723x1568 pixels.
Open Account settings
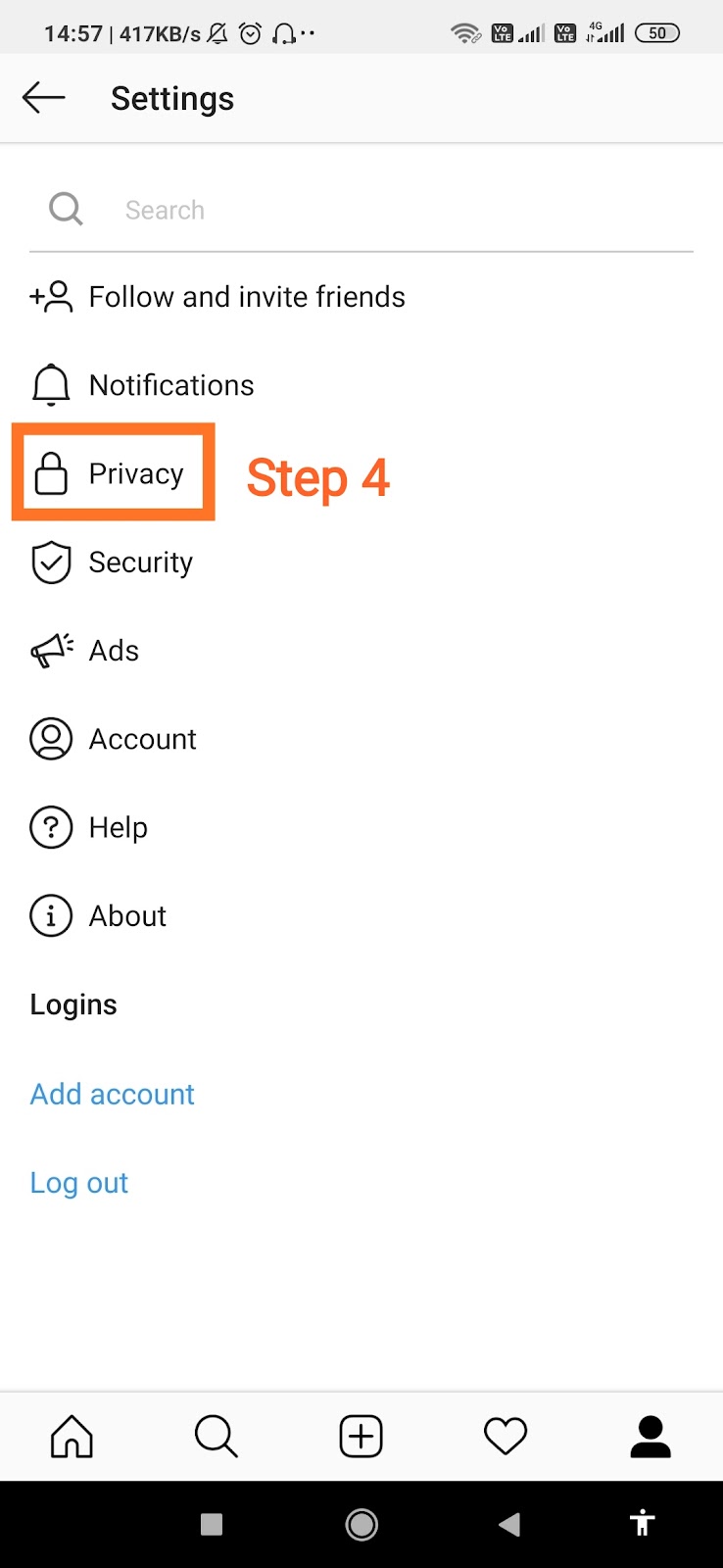[142, 739]
